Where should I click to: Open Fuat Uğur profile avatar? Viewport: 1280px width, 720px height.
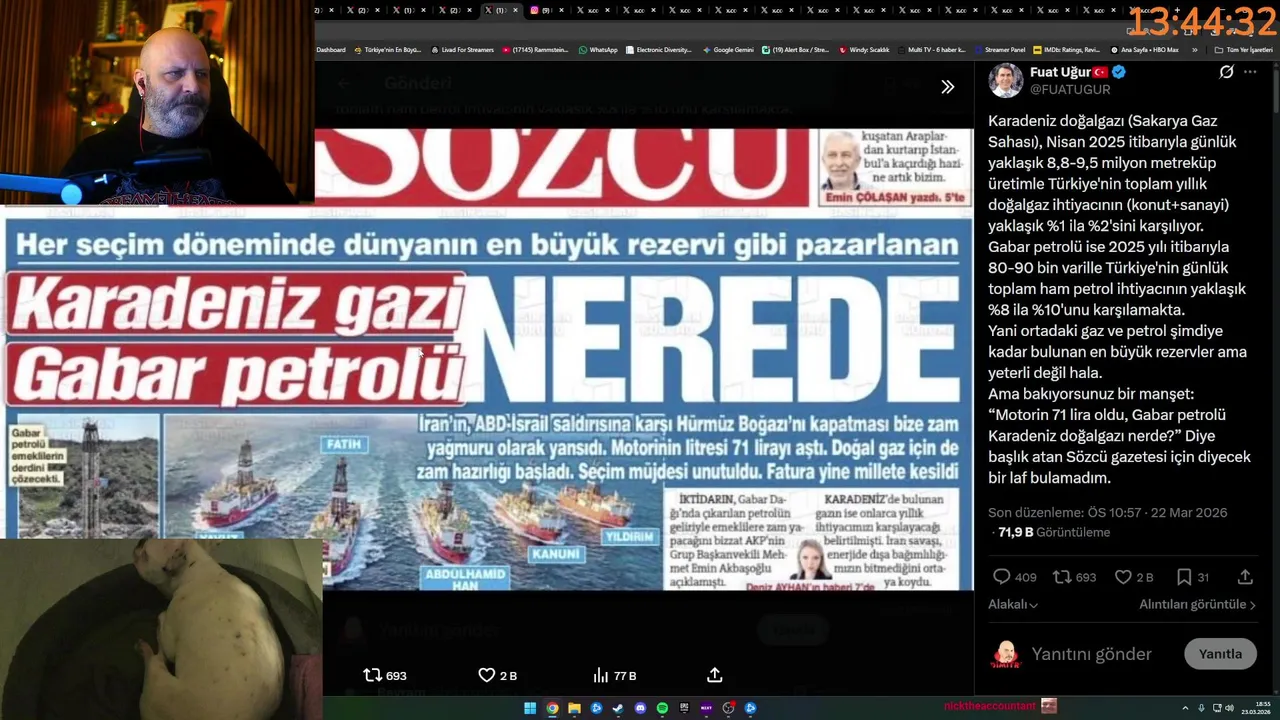(1006, 80)
